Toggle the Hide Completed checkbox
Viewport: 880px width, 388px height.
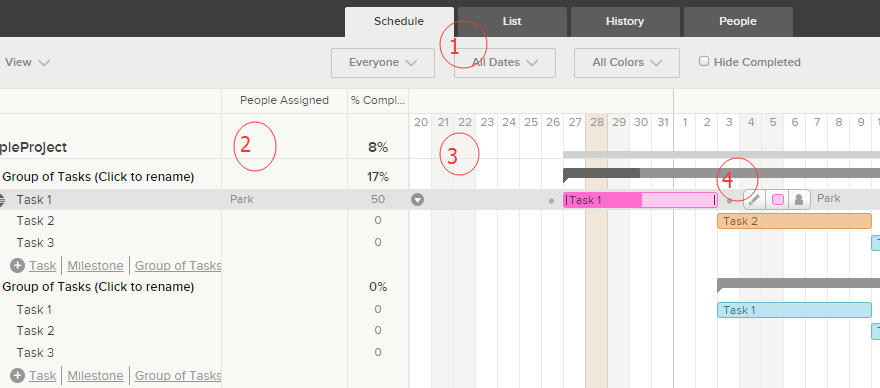tap(704, 61)
